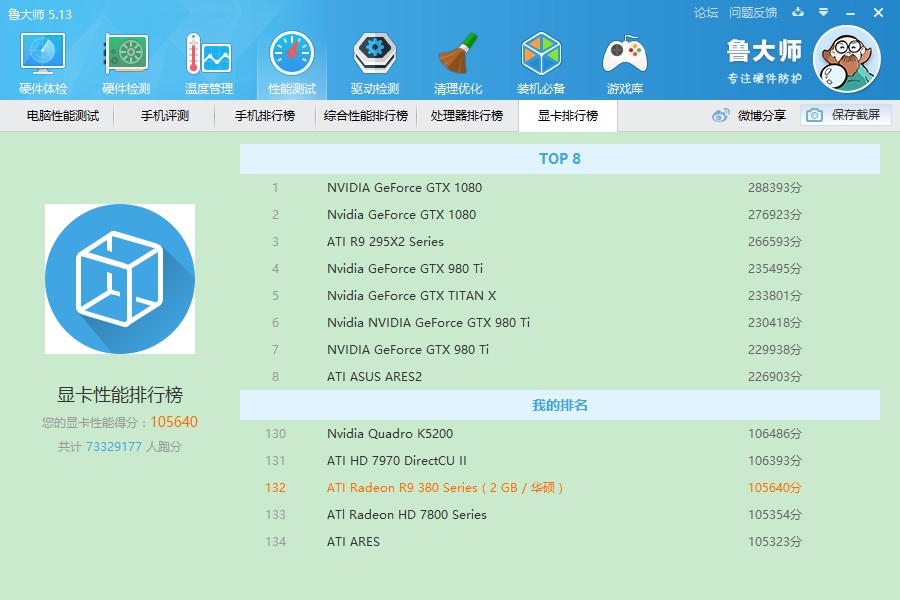900x600 pixels.
Task: Click the 鲁大师 mascot avatar
Action: click(x=847, y=59)
